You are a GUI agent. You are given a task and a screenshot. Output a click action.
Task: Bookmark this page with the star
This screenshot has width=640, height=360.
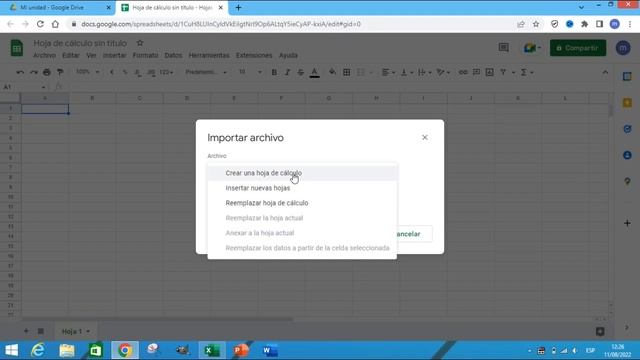[x=536, y=24]
